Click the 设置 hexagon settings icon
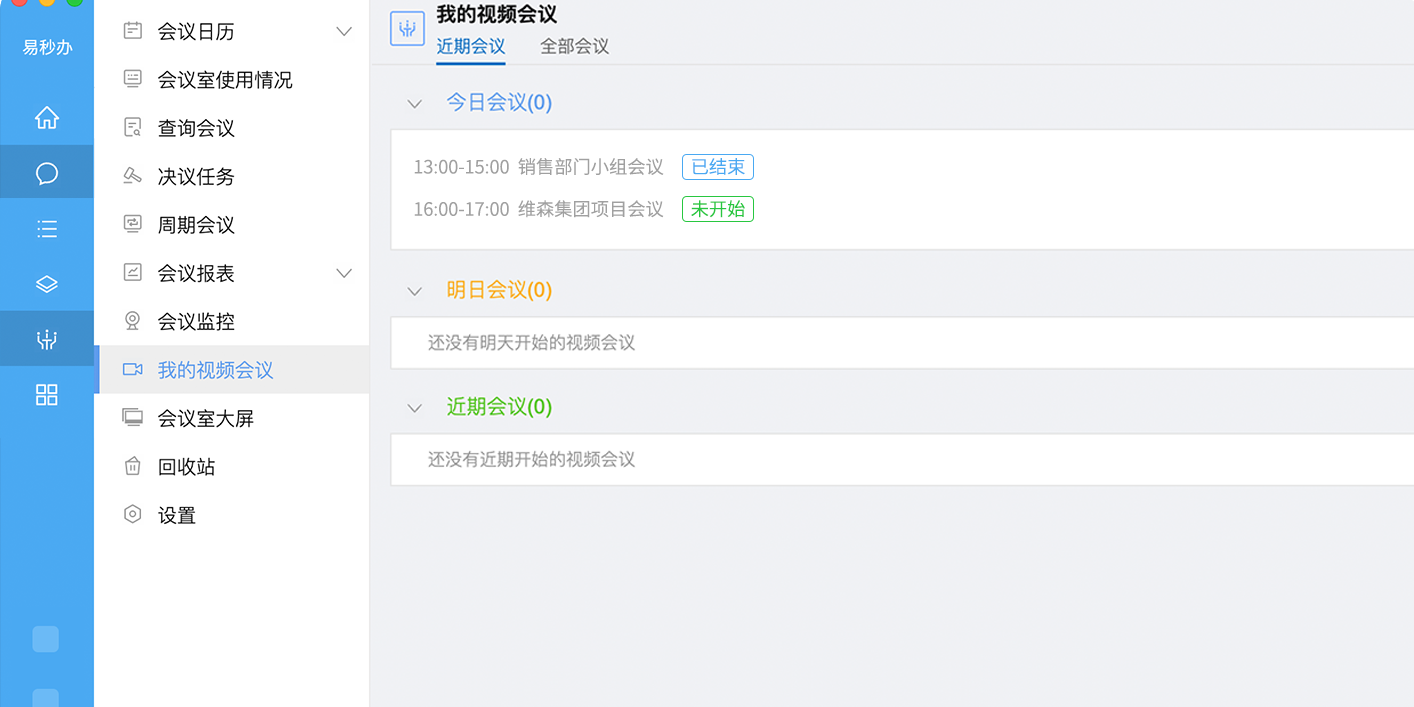Image resolution: width=1414 pixels, height=707 pixels. [132, 514]
